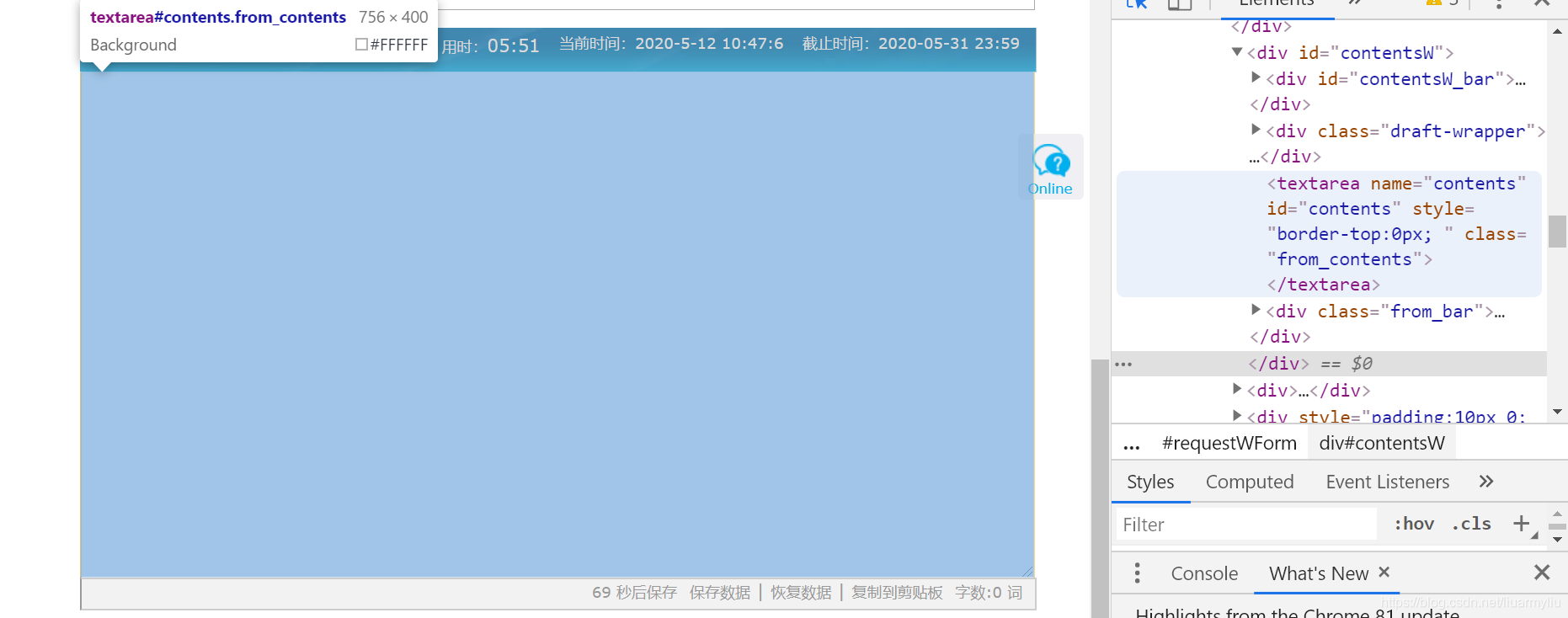Expand the div id="contentsW_bar" node

1256,77
